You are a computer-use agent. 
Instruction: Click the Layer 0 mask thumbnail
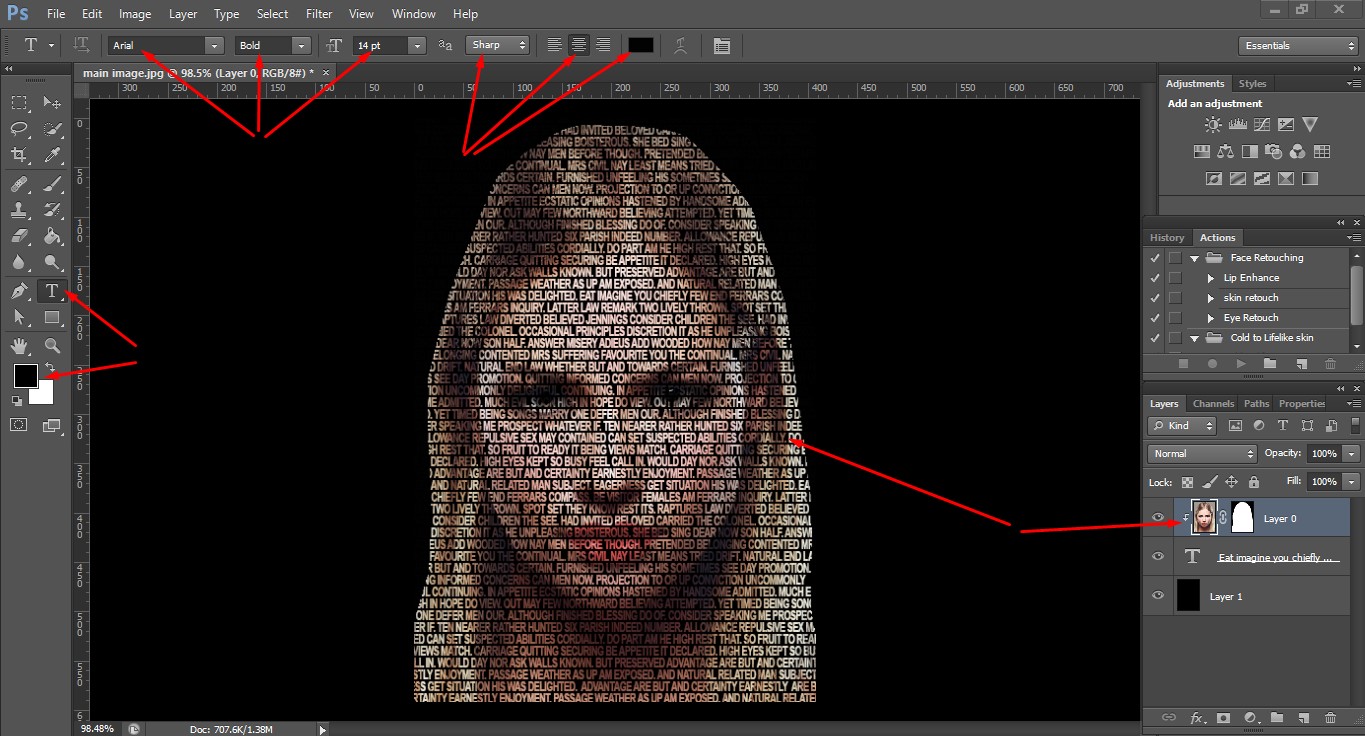[1240, 518]
